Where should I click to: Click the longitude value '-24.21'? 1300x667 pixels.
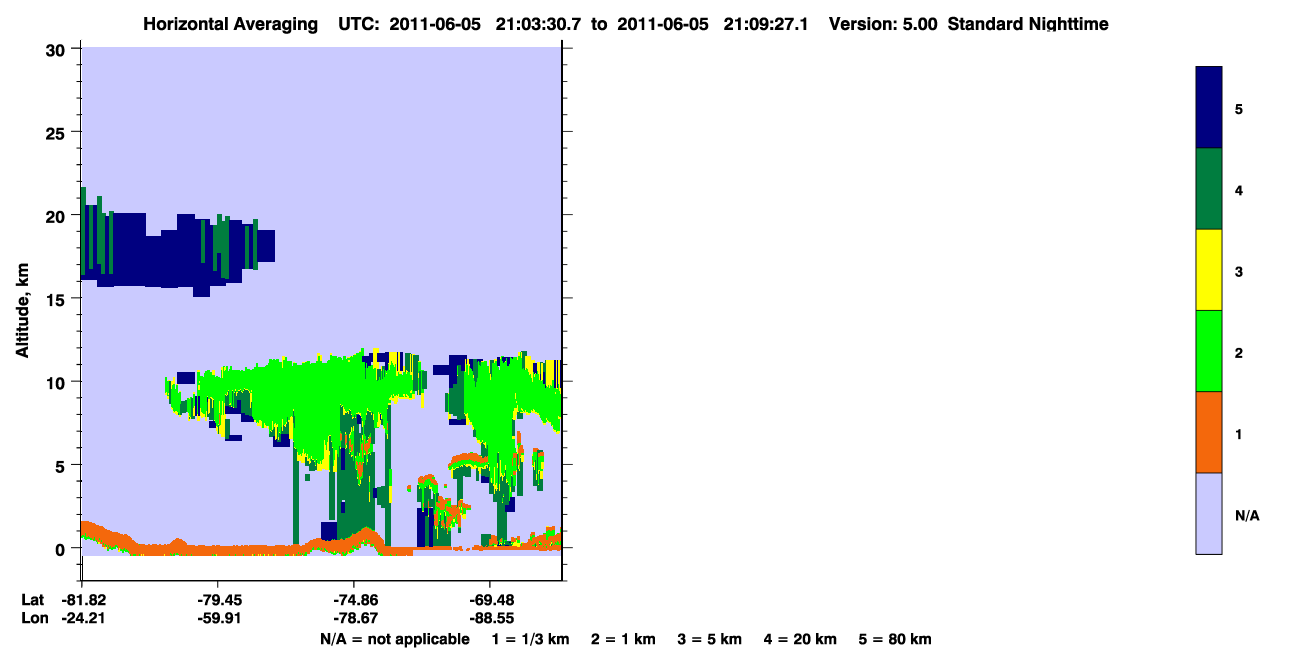pyautogui.click(x=84, y=619)
